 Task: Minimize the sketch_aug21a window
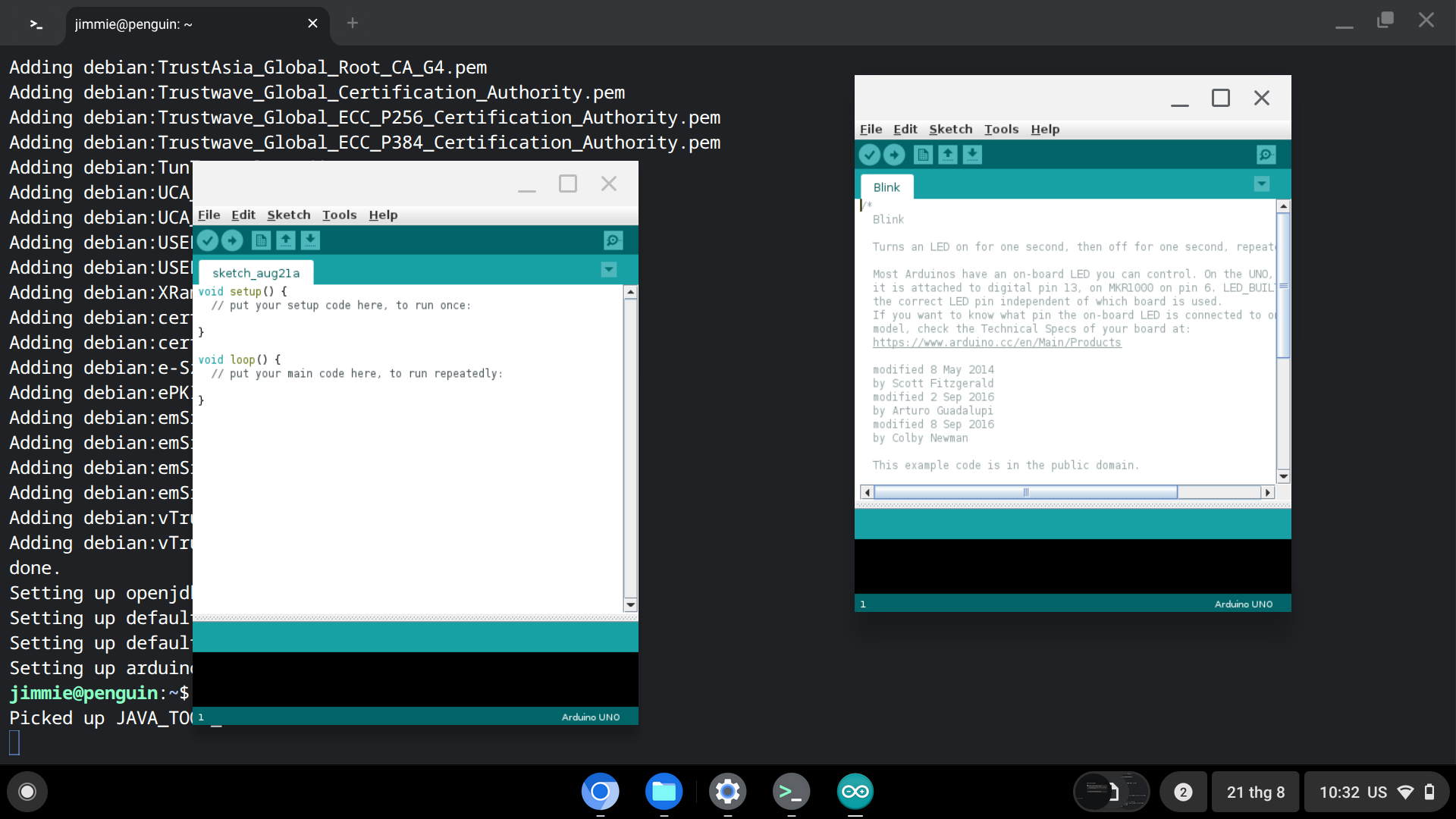tap(527, 186)
